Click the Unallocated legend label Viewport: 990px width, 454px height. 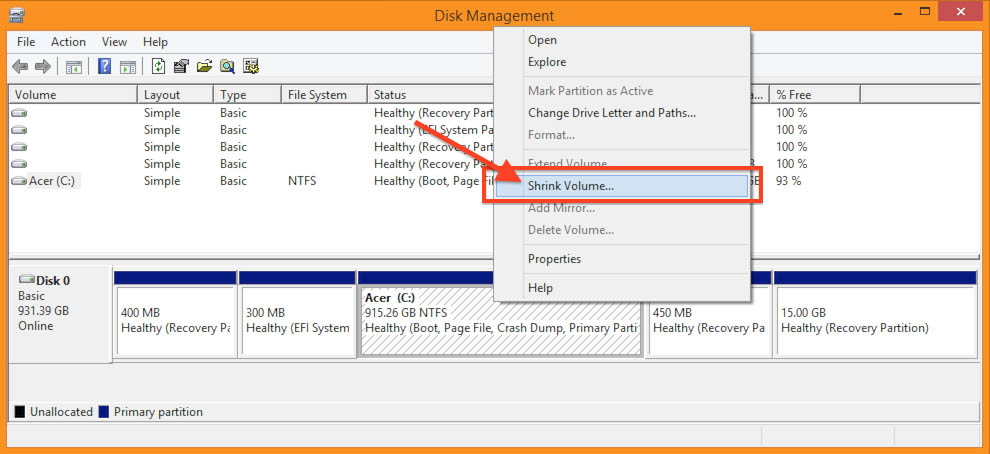pos(61,412)
